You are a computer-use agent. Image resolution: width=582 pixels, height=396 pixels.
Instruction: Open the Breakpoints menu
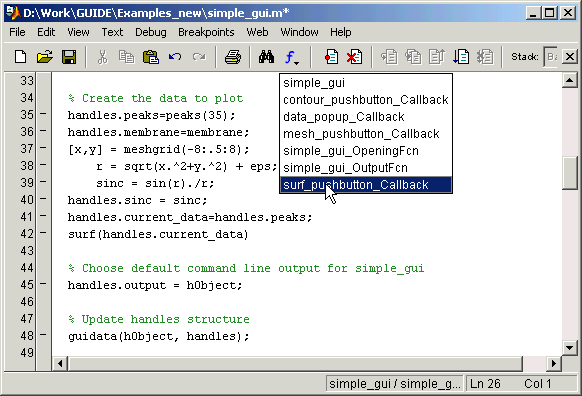(x=206, y=32)
